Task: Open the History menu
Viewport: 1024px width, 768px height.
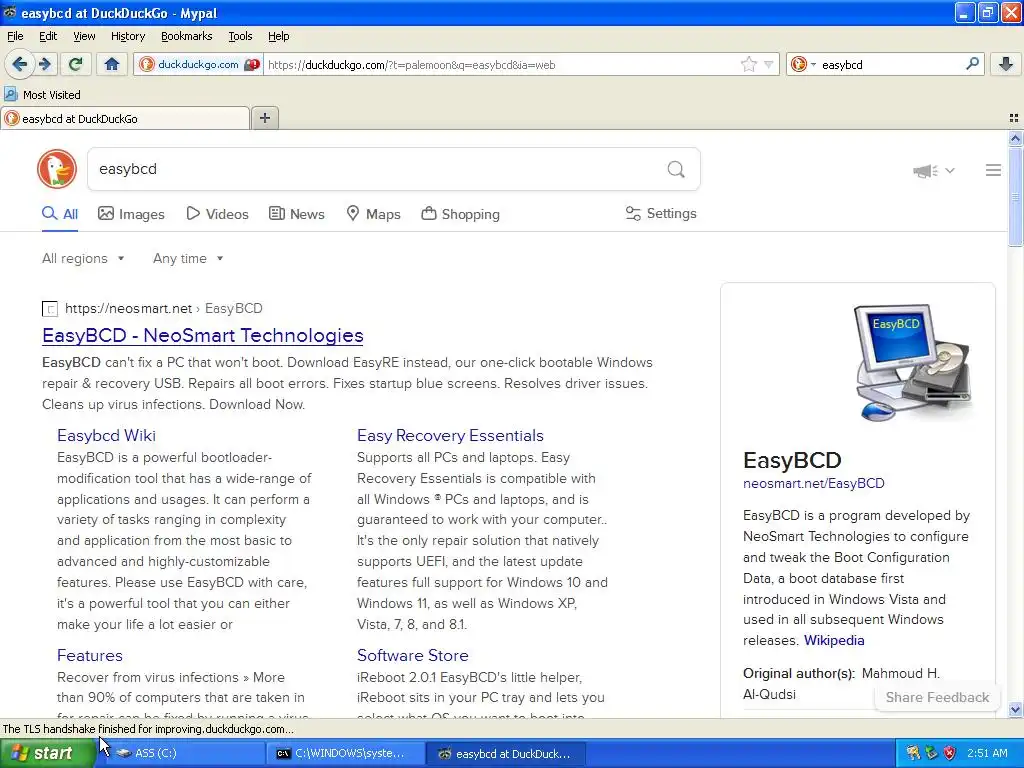Action: (x=127, y=36)
